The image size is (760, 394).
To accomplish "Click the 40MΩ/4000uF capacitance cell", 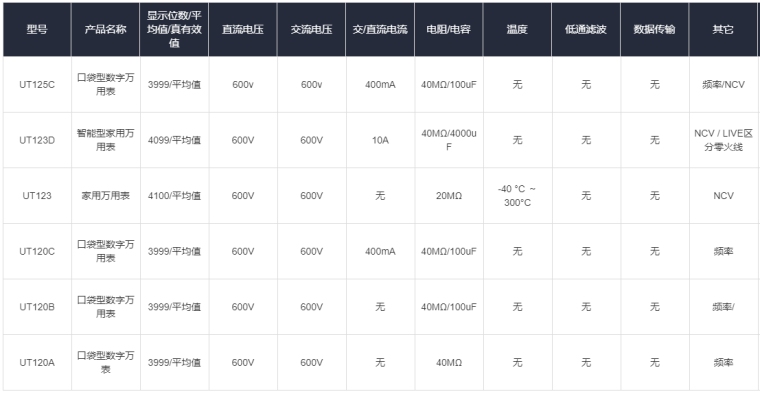I will pos(449,140).
